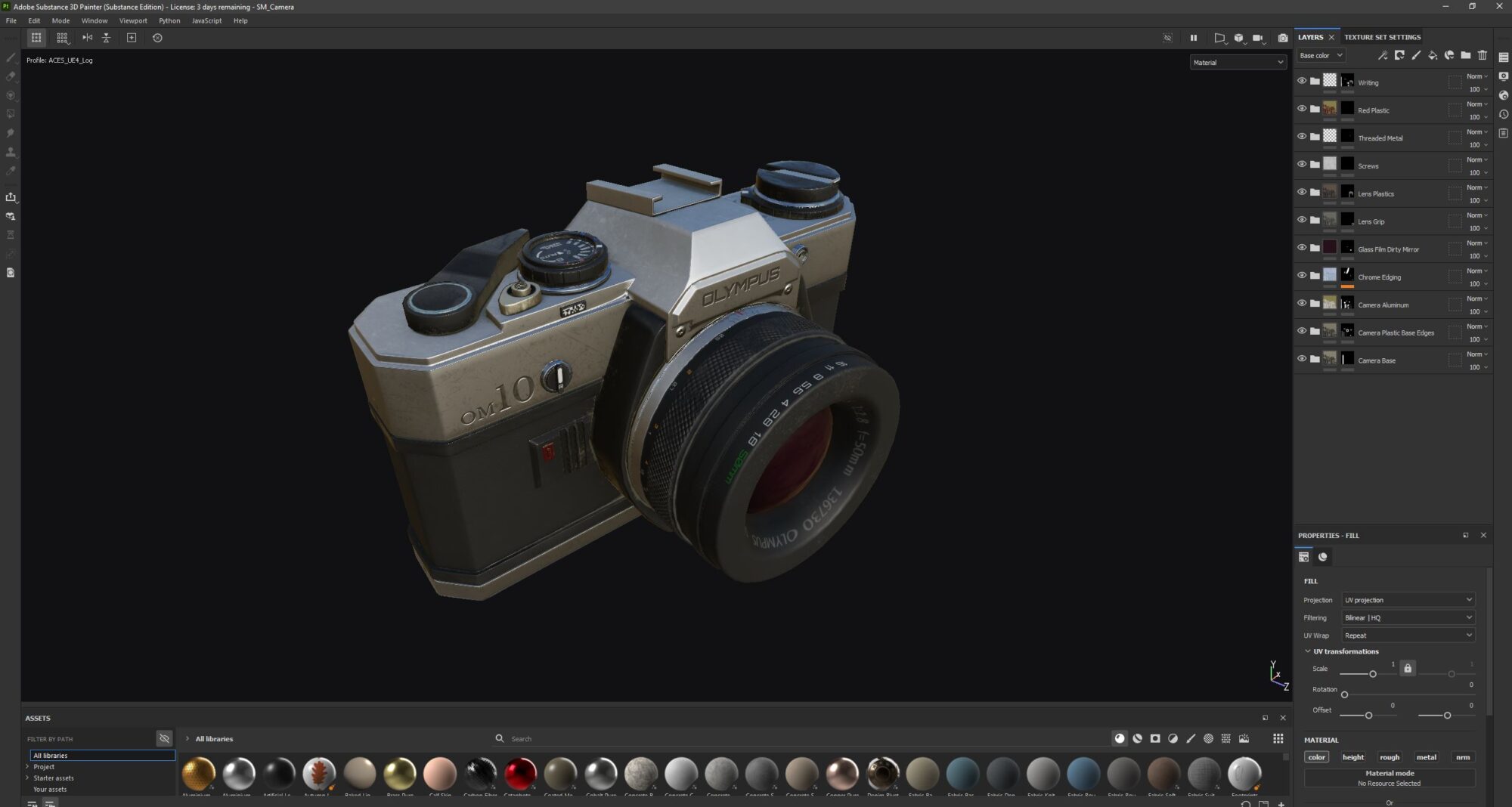Viewport: 1512px width, 807px height.
Task: Select the Clone stamp tool
Action: pyautogui.click(x=10, y=152)
